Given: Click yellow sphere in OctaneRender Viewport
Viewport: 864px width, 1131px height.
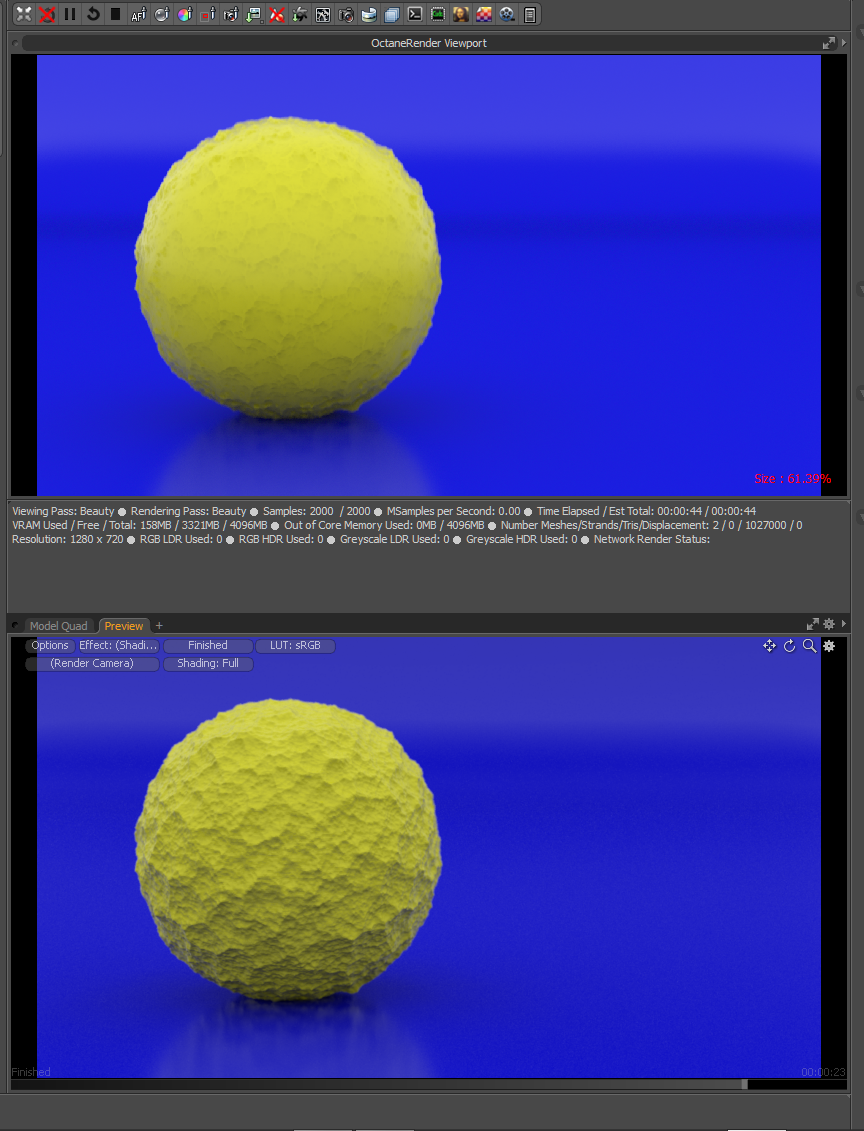Looking at the screenshot, I should pyautogui.click(x=288, y=268).
